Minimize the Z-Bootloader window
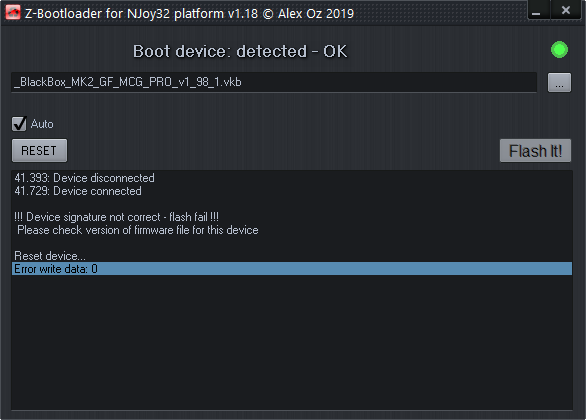The width and height of the screenshot is (586, 420). 537,10
